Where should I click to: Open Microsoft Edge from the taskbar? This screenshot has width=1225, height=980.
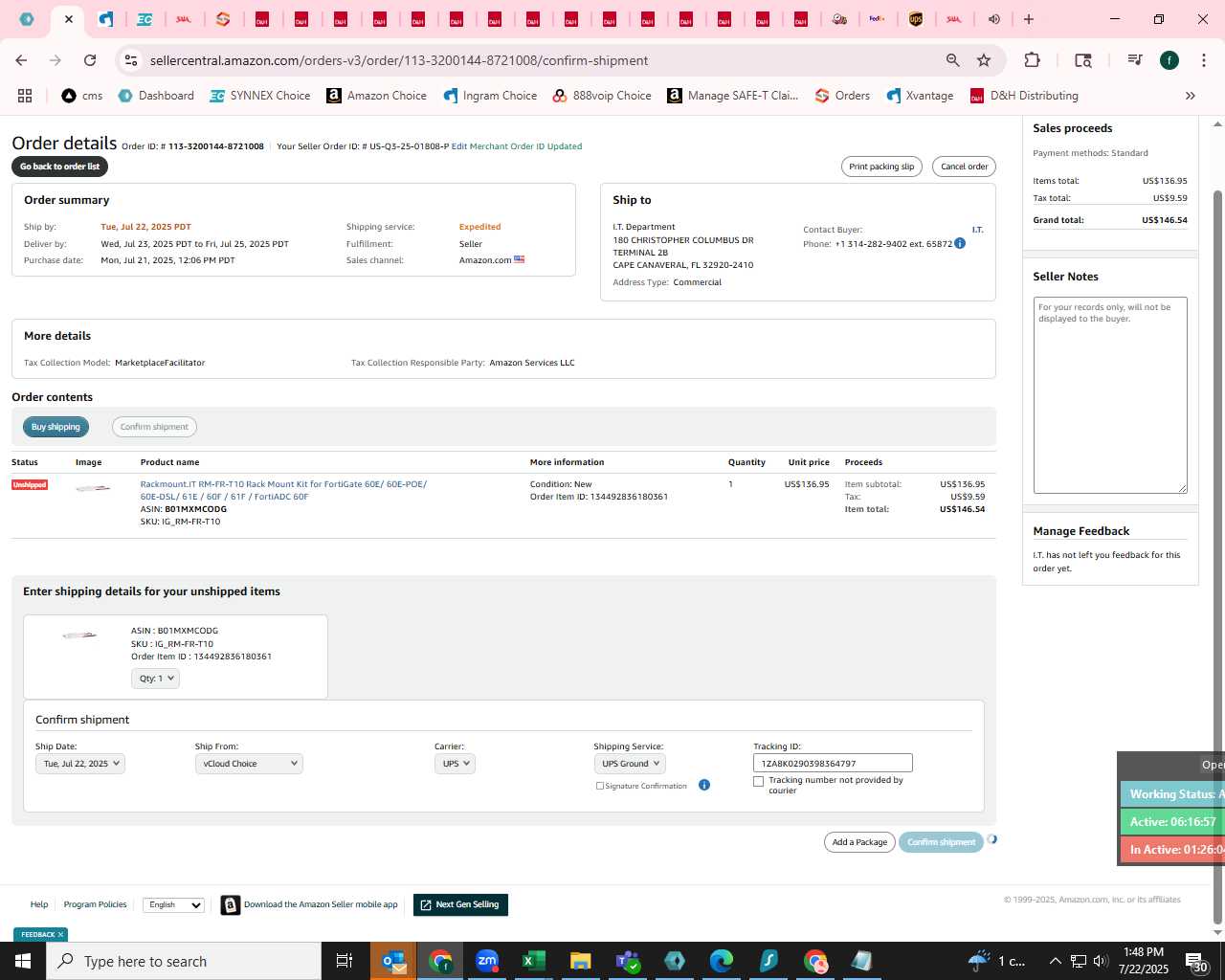721,961
